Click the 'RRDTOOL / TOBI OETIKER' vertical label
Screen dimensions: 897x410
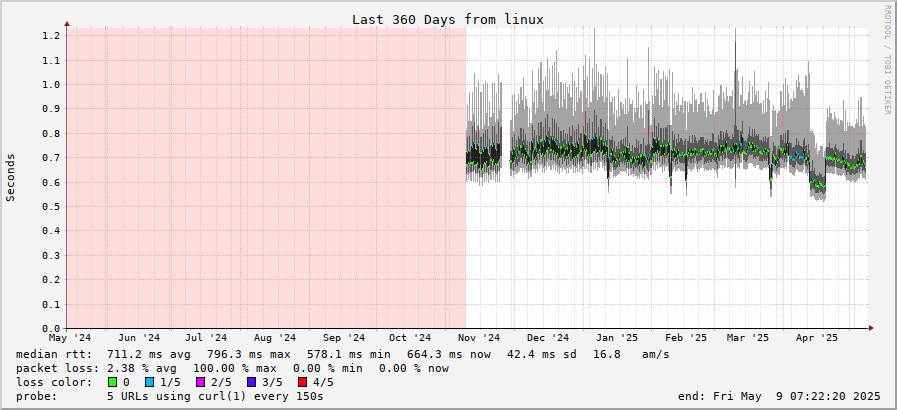coord(887,59)
